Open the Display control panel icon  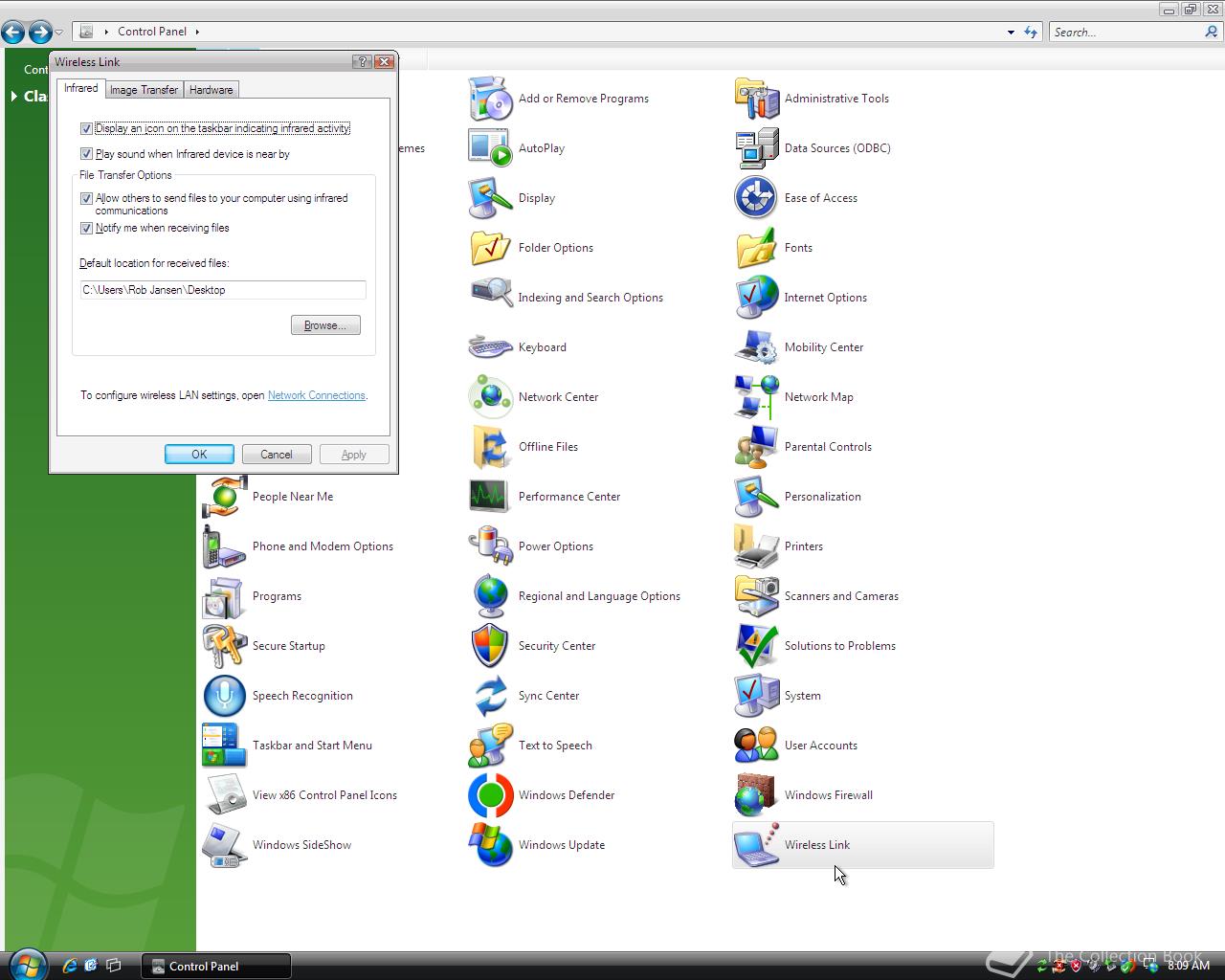(491, 198)
